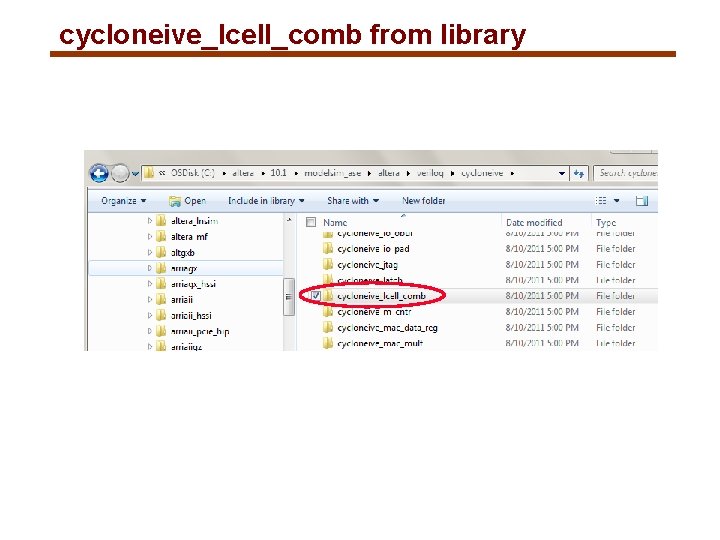This screenshot has height=540, width=720.
Task: Click the navigation pane scroll up arrow
Action: point(289,220)
